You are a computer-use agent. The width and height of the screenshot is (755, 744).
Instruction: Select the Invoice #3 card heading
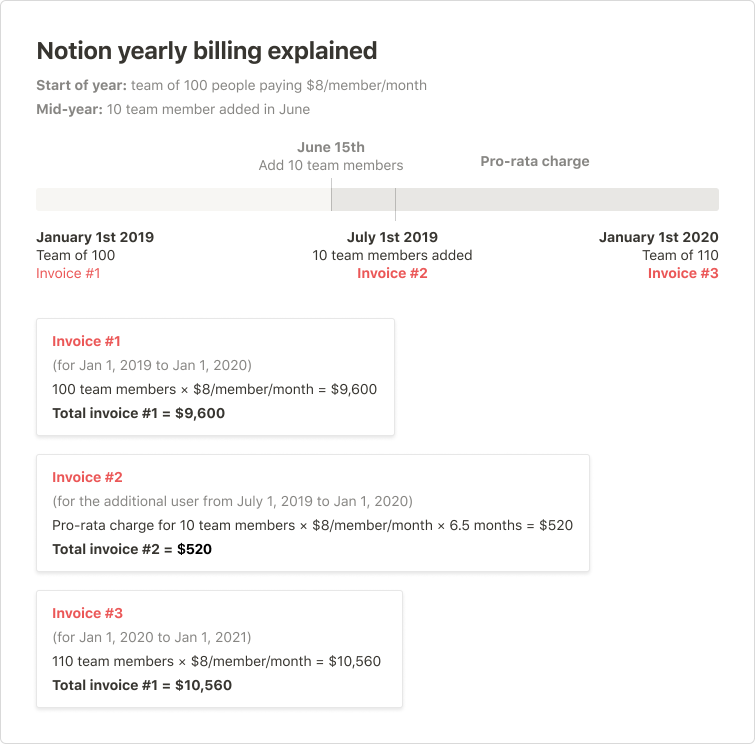tap(87, 613)
